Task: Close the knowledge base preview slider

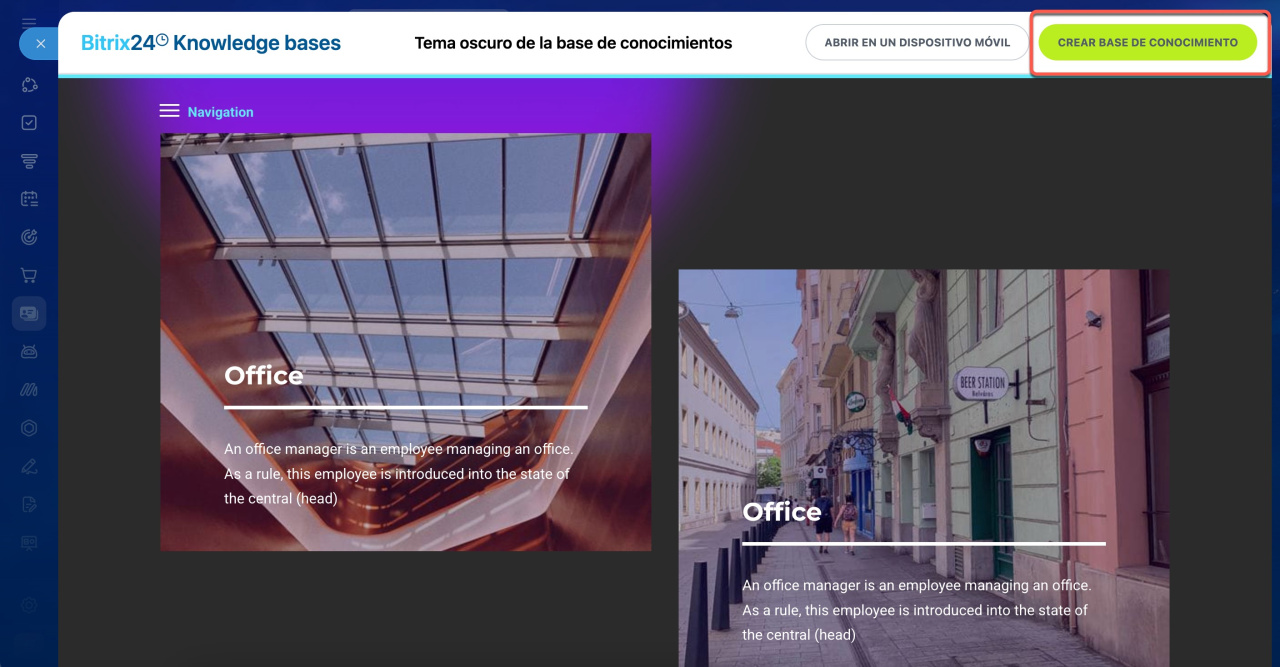Action: click(x=39, y=44)
